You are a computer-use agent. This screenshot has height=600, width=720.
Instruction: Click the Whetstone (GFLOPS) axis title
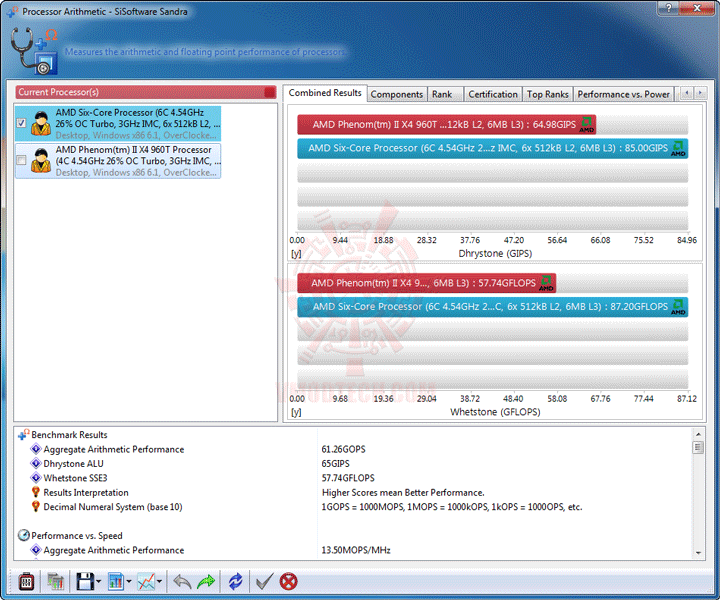click(495, 412)
